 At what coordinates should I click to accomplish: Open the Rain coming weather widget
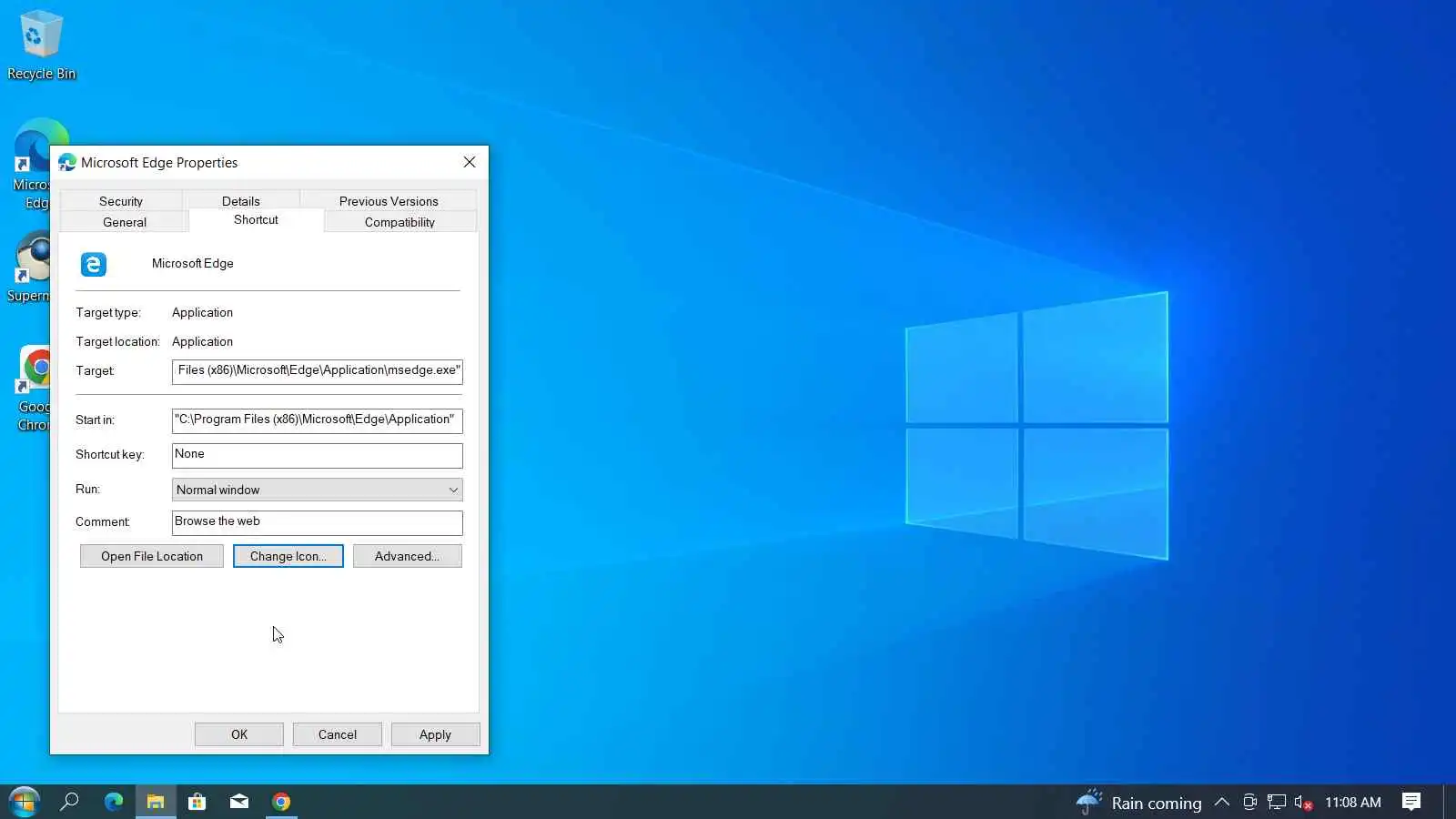pyautogui.click(x=1139, y=803)
